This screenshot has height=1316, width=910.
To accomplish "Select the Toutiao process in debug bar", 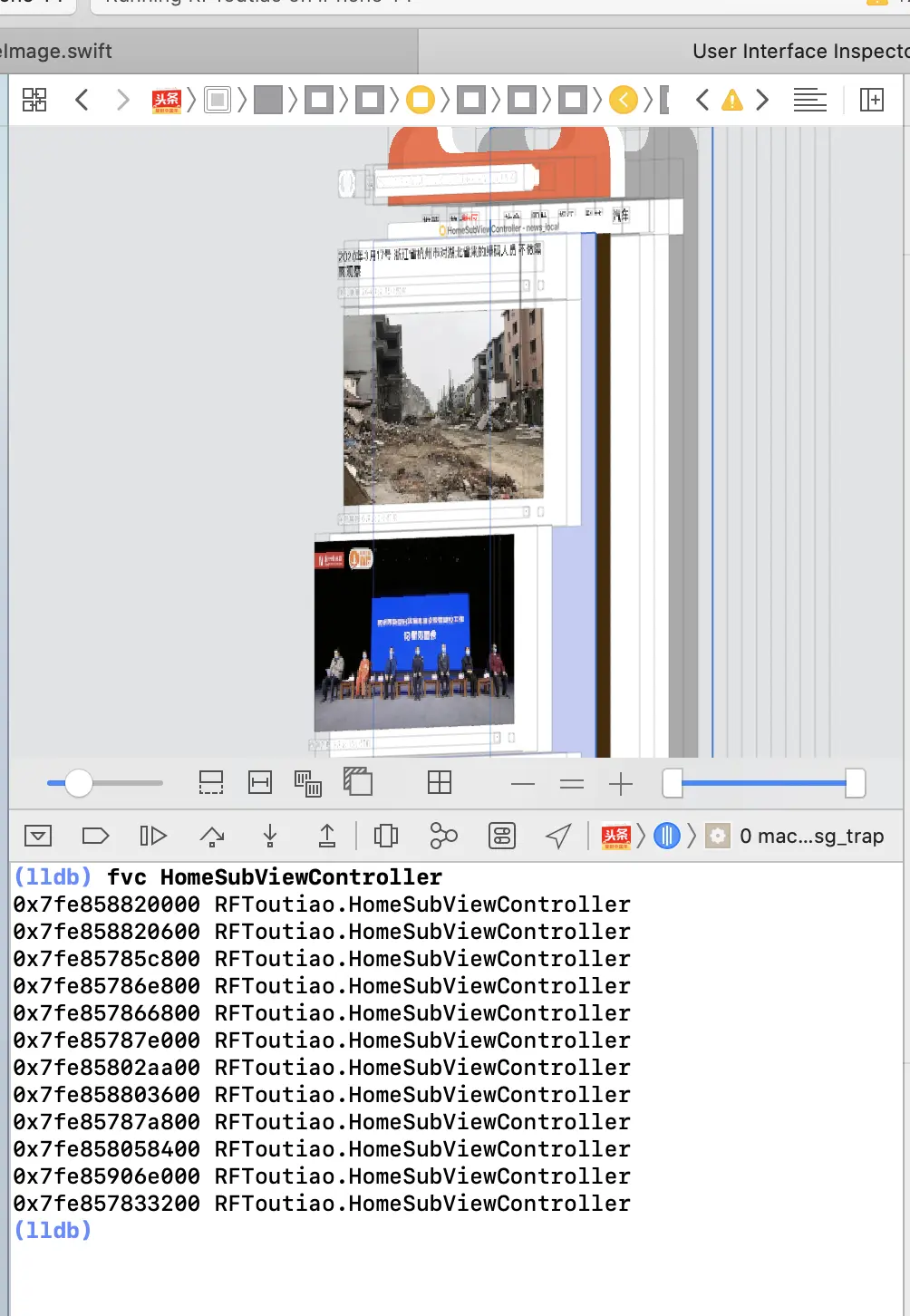I will point(616,836).
